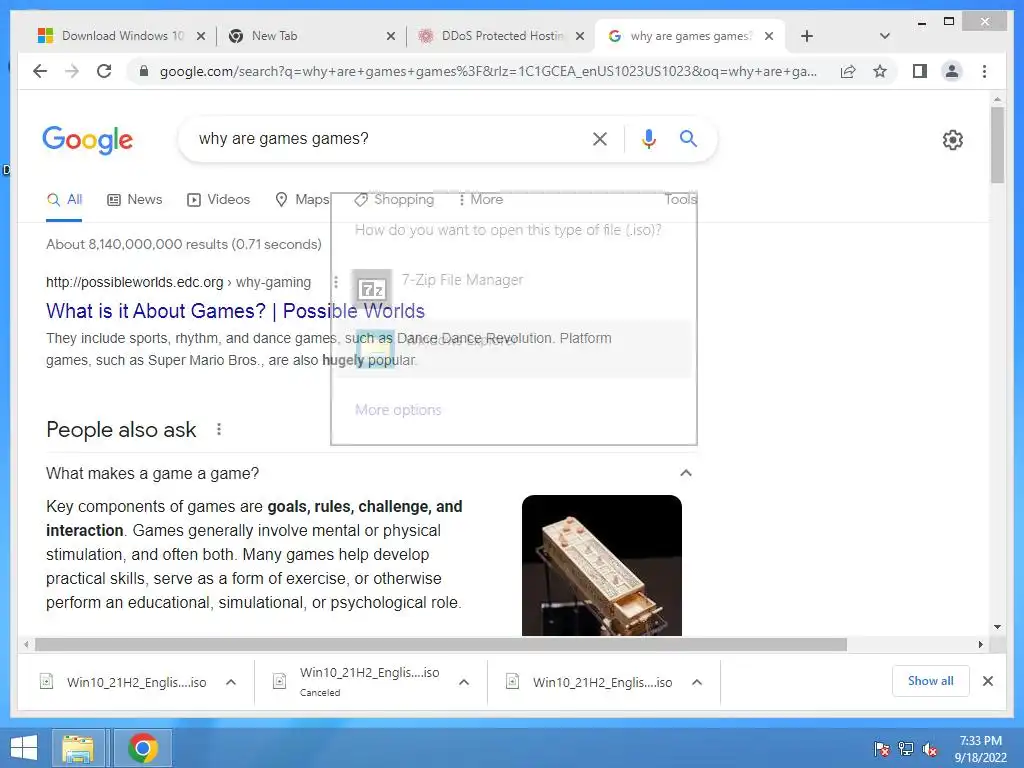Open File Explorer from taskbar
1024x768 pixels.
coord(78,748)
